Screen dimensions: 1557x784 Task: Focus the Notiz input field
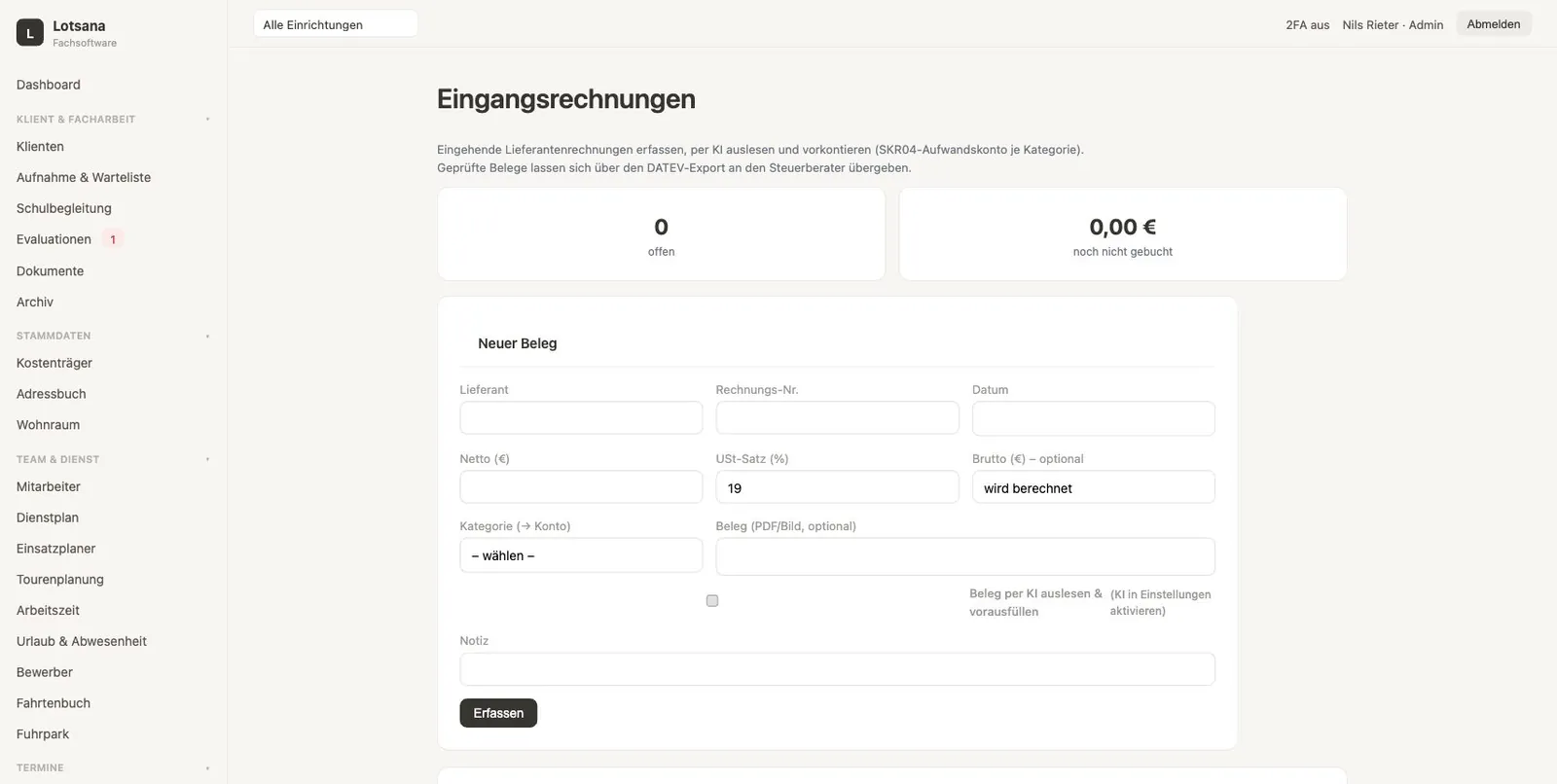(x=837, y=669)
